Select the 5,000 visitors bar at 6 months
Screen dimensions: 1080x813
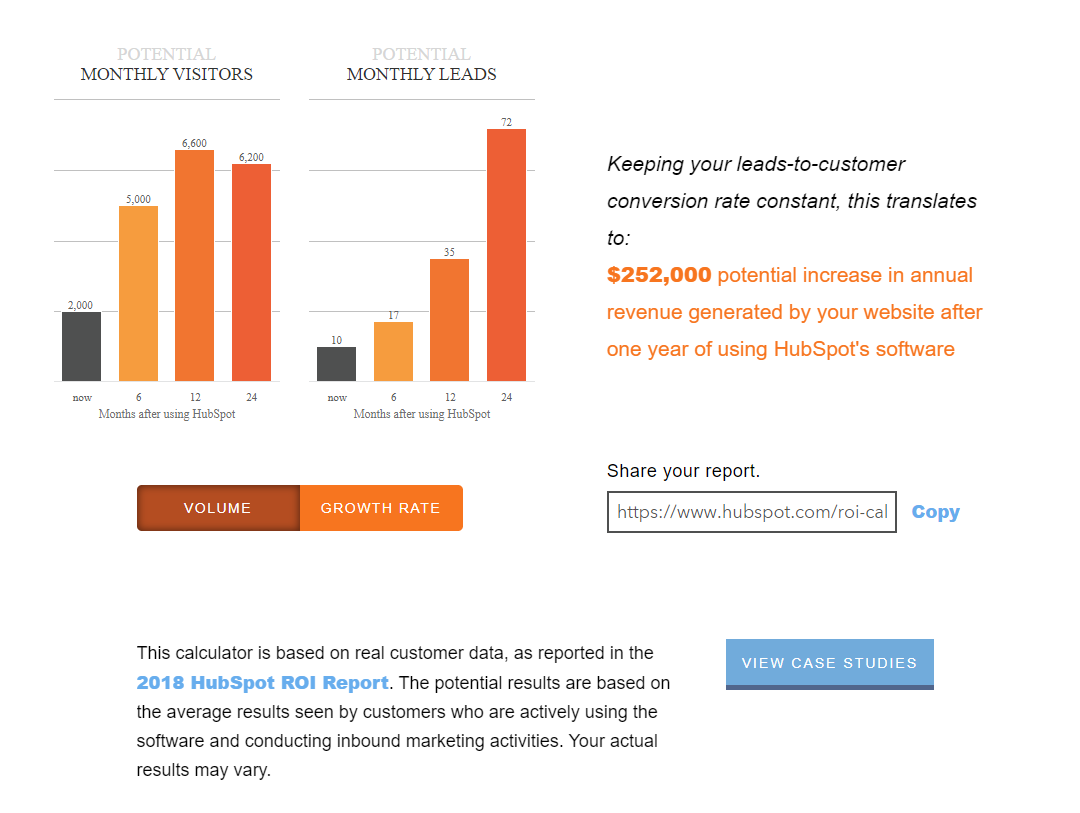coord(138,293)
